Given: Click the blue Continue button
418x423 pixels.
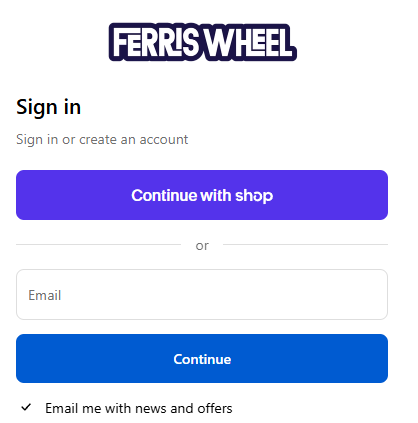Looking at the screenshot, I should (202, 358).
